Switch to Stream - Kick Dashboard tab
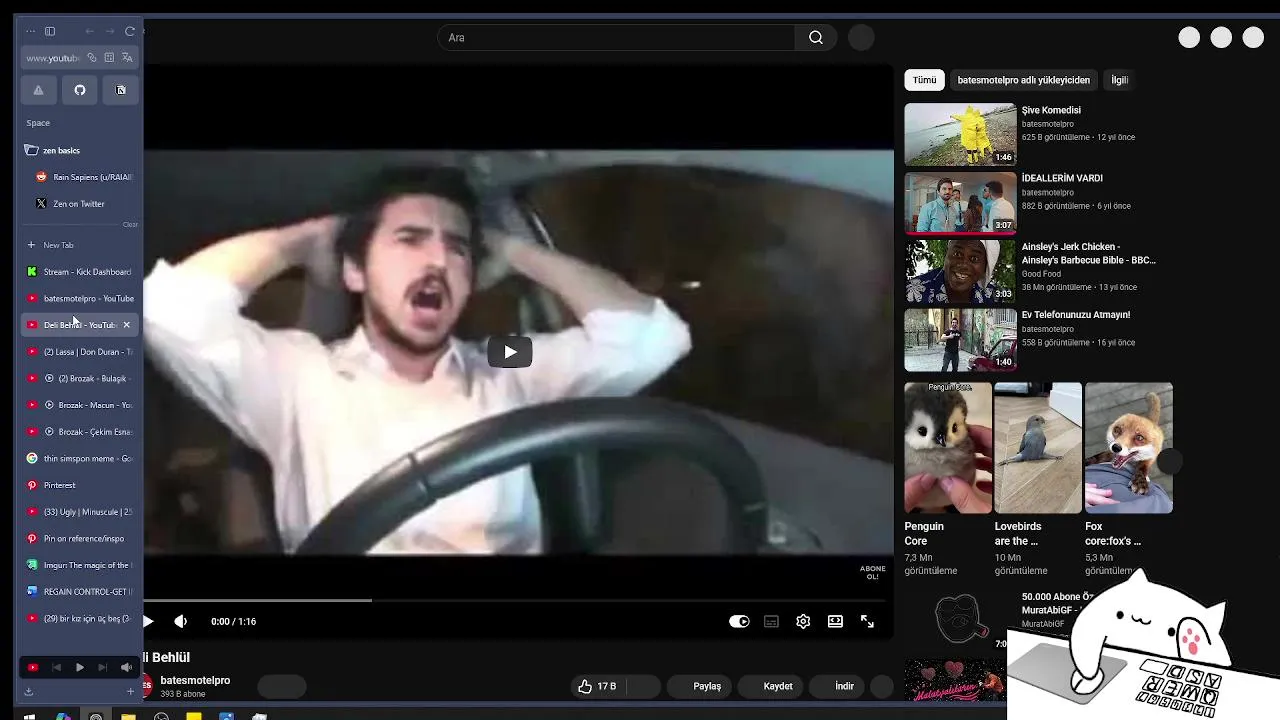 tap(80, 272)
